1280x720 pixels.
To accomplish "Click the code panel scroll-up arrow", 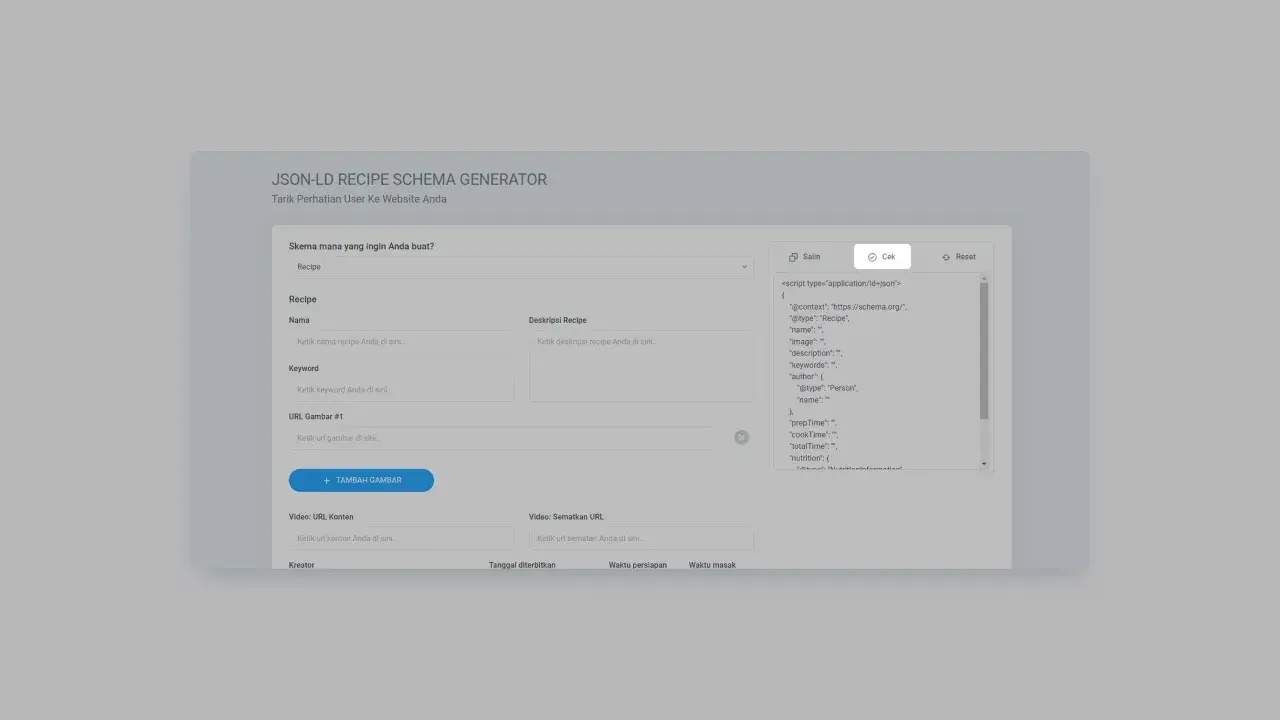I will (984, 278).
